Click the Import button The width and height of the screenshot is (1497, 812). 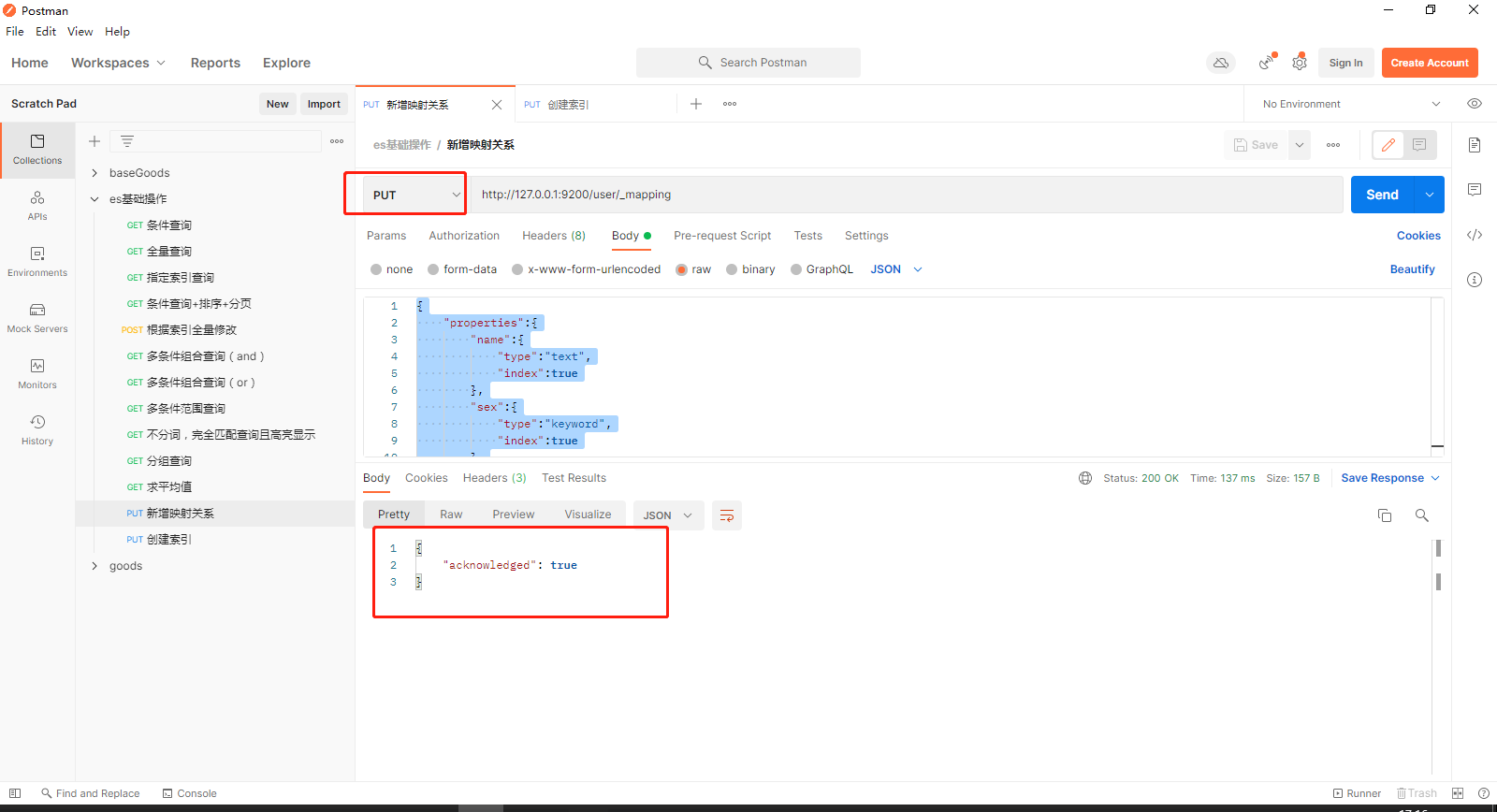click(x=324, y=104)
